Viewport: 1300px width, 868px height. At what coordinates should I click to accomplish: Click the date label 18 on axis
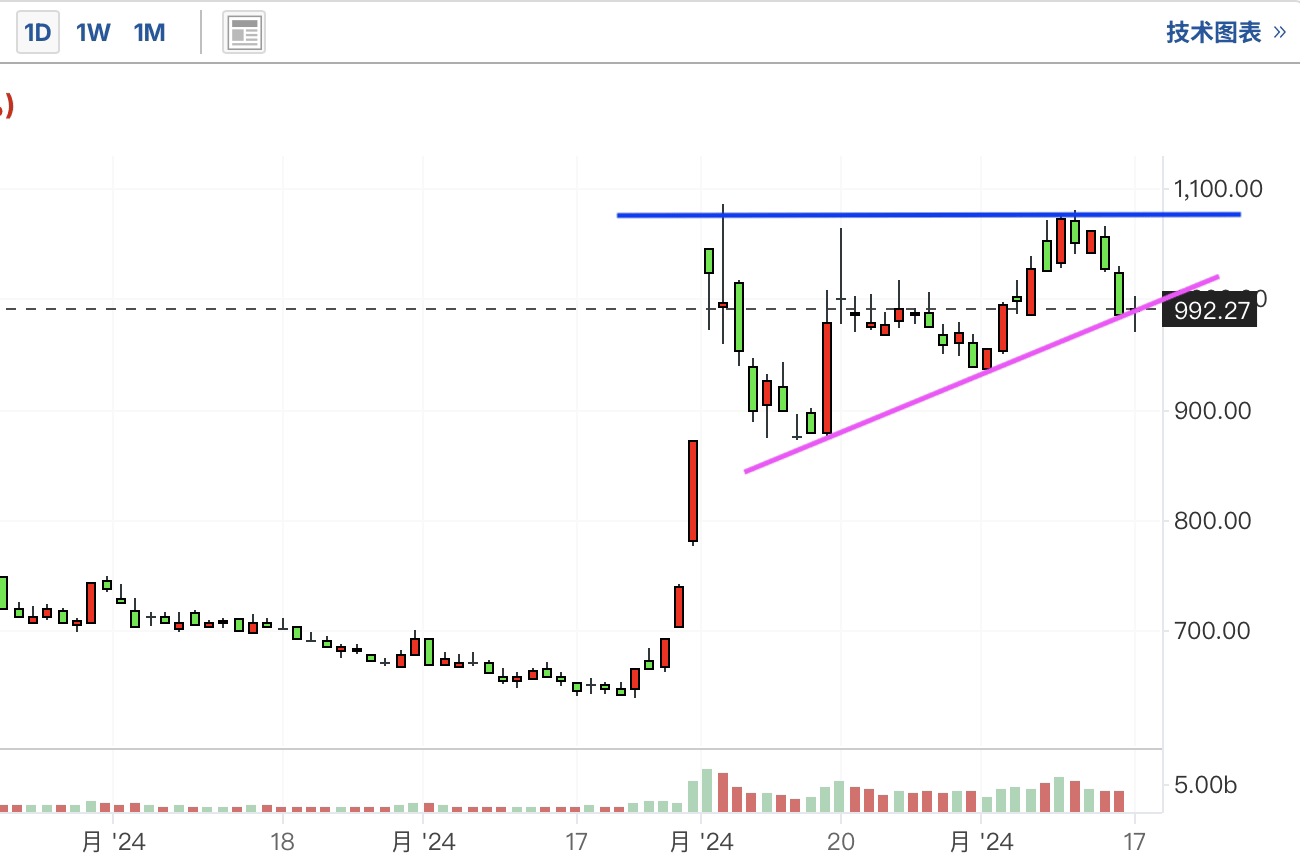282,842
